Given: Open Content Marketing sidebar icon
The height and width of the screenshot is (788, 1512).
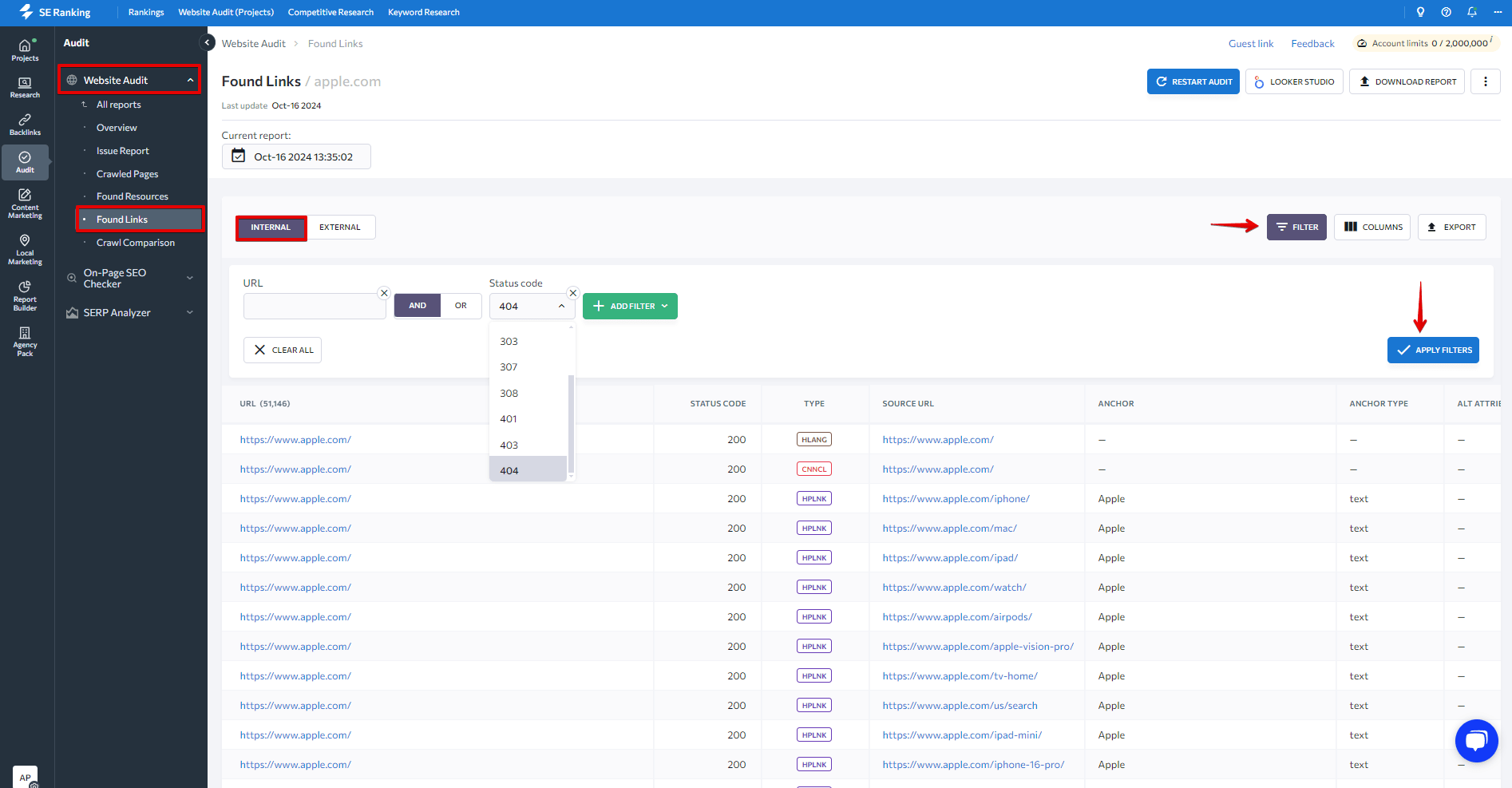Looking at the screenshot, I should pyautogui.click(x=25, y=204).
